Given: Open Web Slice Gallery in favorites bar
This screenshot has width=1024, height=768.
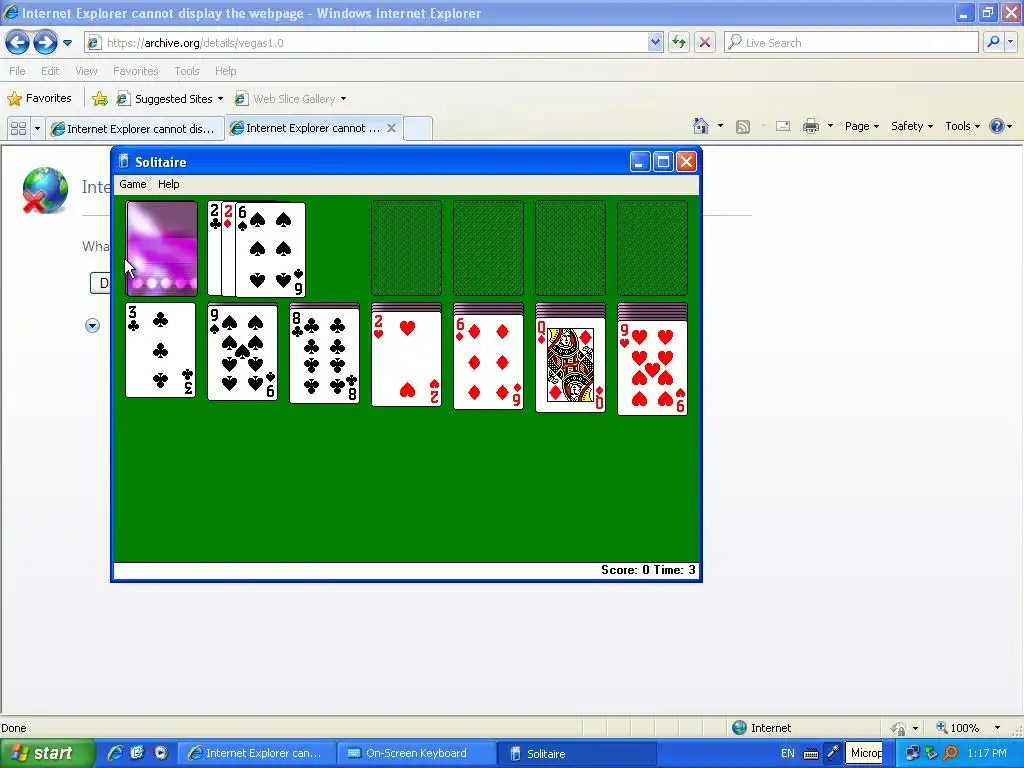Looking at the screenshot, I should click(x=291, y=99).
